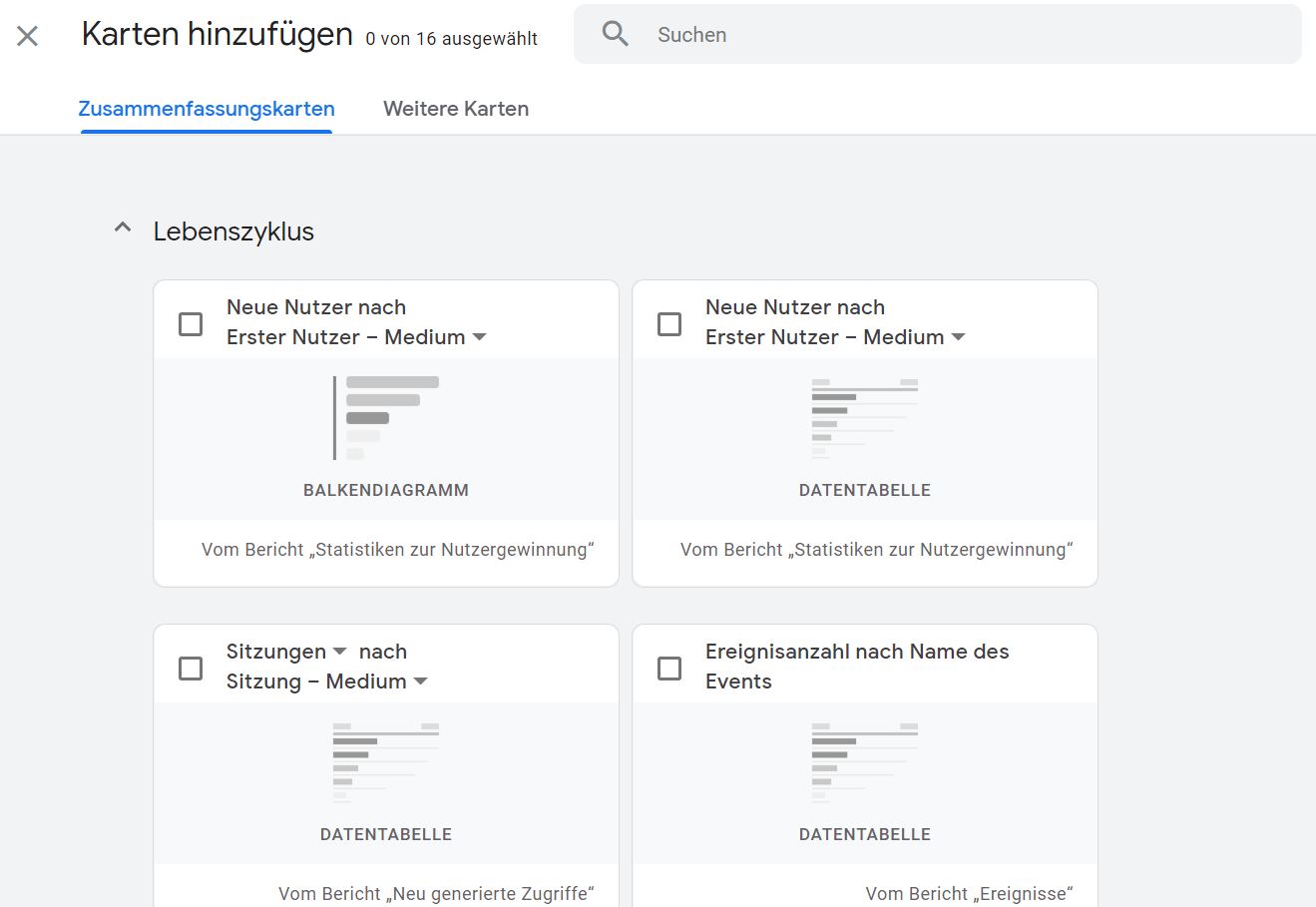This screenshot has width=1316, height=907.
Task: Check the checkbox on the Neue Nutzer data table card
Action: [669, 322]
